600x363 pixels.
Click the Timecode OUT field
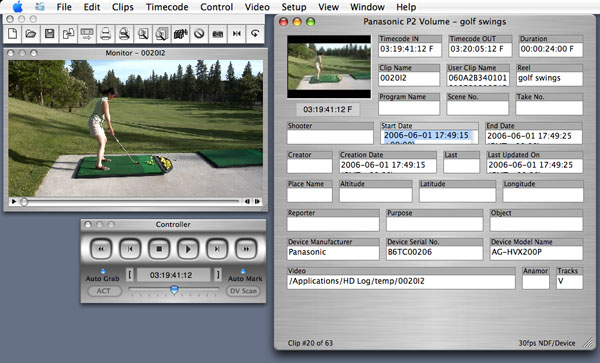(480, 49)
